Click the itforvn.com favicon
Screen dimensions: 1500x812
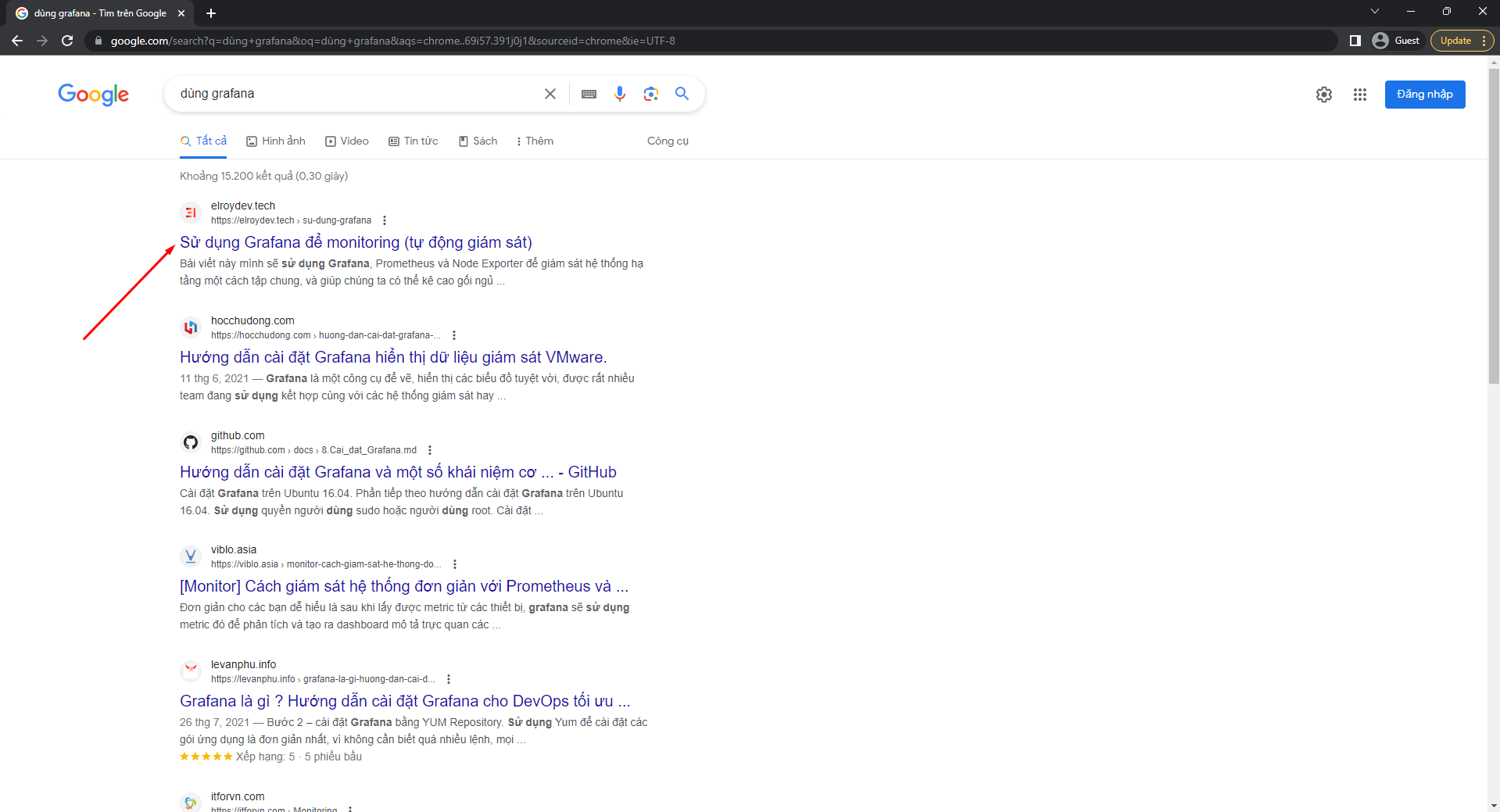coord(191,803)
